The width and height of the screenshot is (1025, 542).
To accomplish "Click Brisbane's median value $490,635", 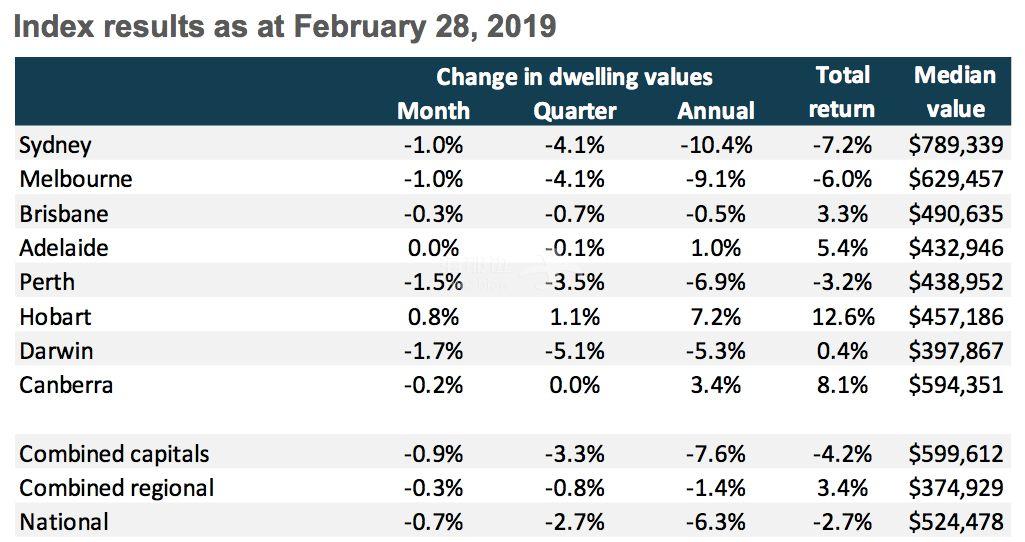I will [955, 214].
